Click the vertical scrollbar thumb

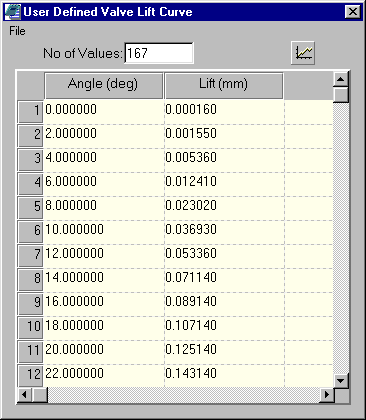point(341,95)
